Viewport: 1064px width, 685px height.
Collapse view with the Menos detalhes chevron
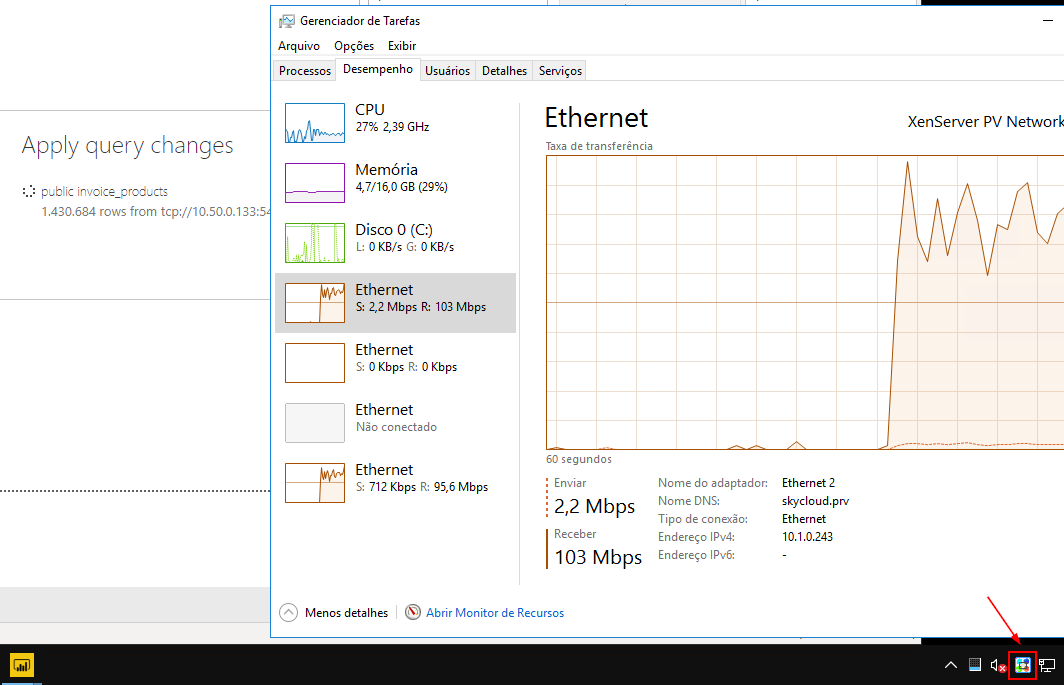point(289,612)
